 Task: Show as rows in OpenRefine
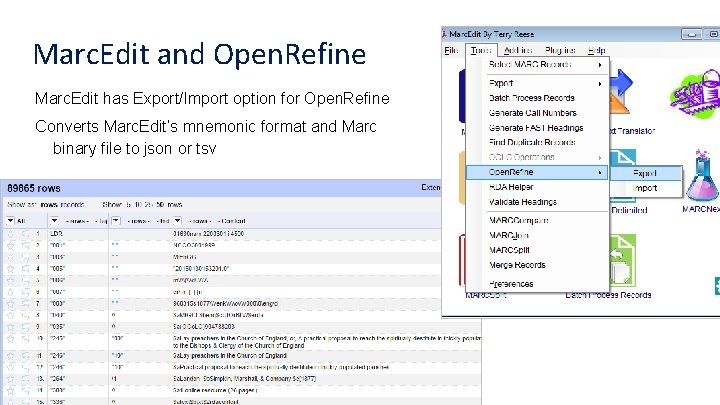pyautogui.click(x=49, y=205)
